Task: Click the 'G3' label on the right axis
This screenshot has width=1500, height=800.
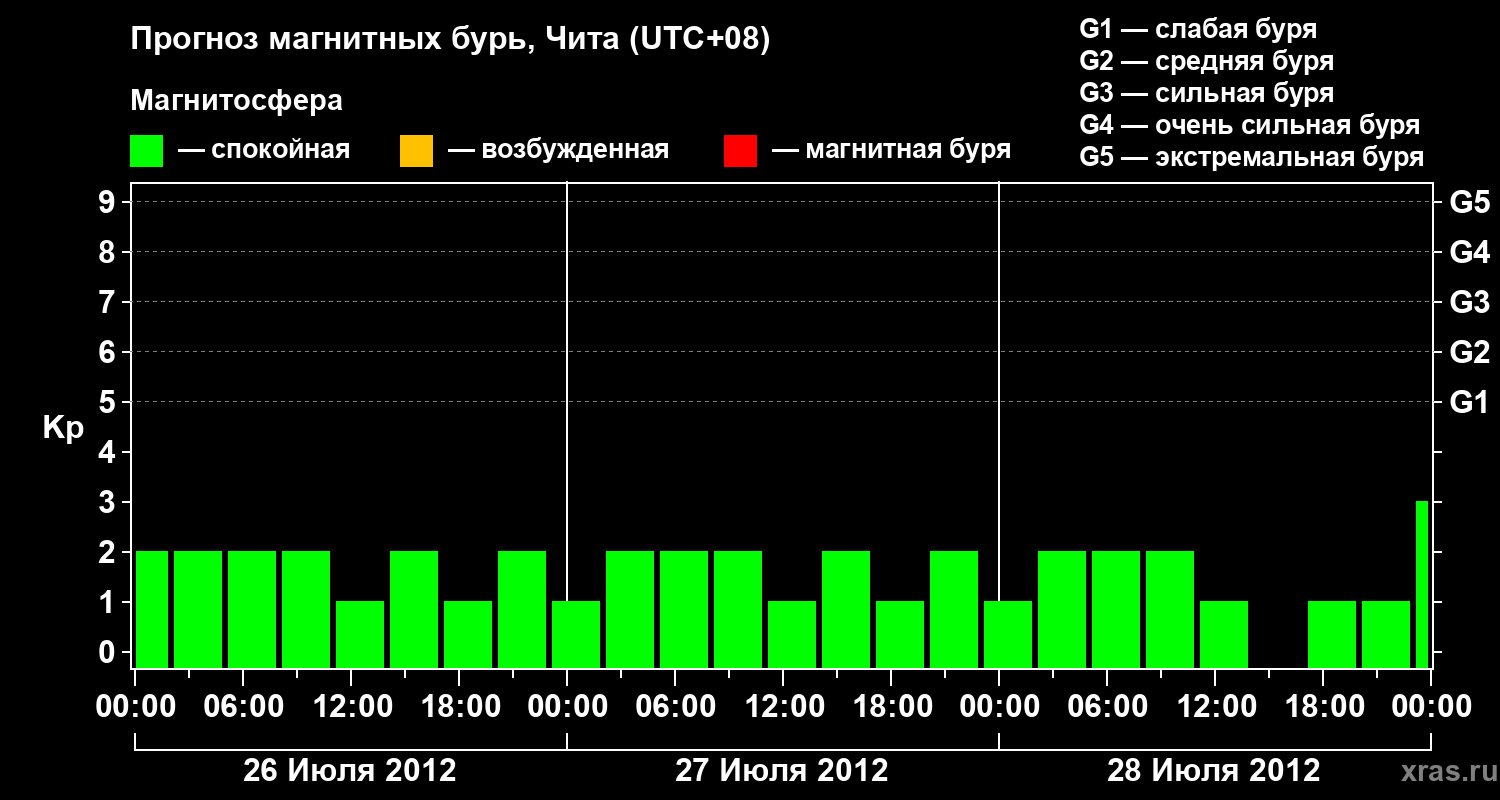Action: pyautogui.click(x=1469, y=303)
